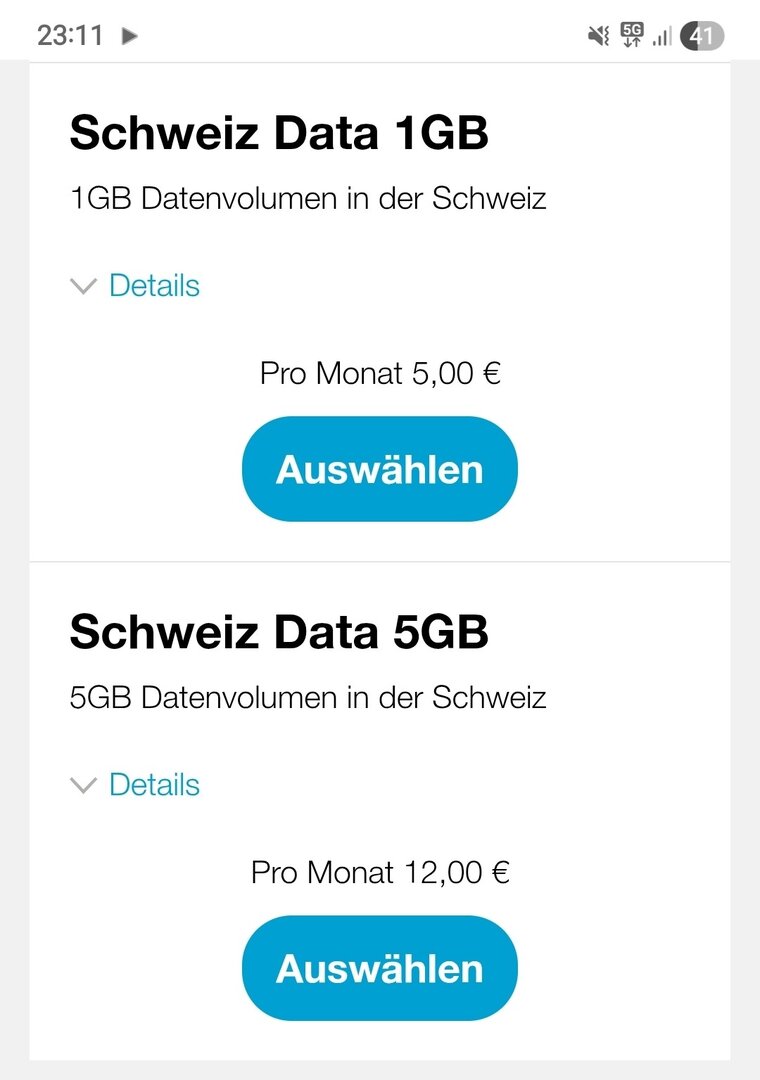Expand the chevron arrow under Schweiz Data 5GB
The height and width of the screenshot is (1080, 760).
(83, 785)
